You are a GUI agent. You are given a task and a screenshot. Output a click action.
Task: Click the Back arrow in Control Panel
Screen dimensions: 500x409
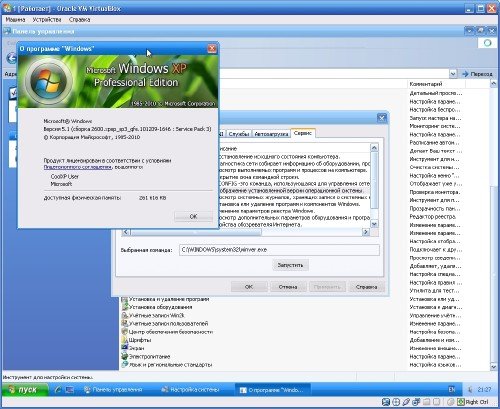(x=12, y=59)
